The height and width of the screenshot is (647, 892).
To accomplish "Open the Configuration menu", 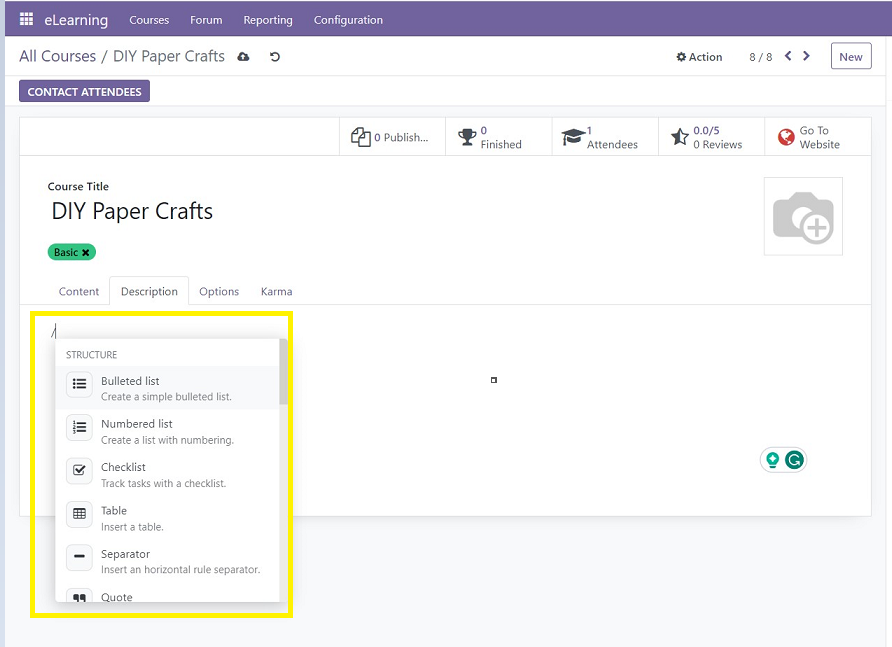I will tap(348, 20).
